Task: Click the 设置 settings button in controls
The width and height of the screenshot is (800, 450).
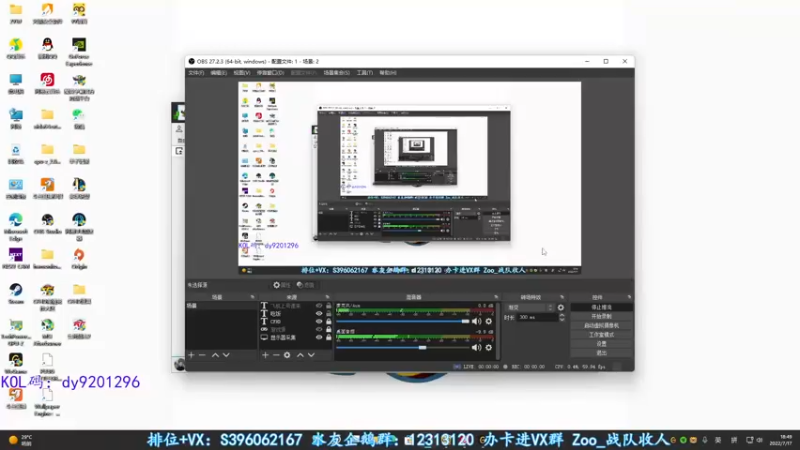Action: [x=602, y=344]
